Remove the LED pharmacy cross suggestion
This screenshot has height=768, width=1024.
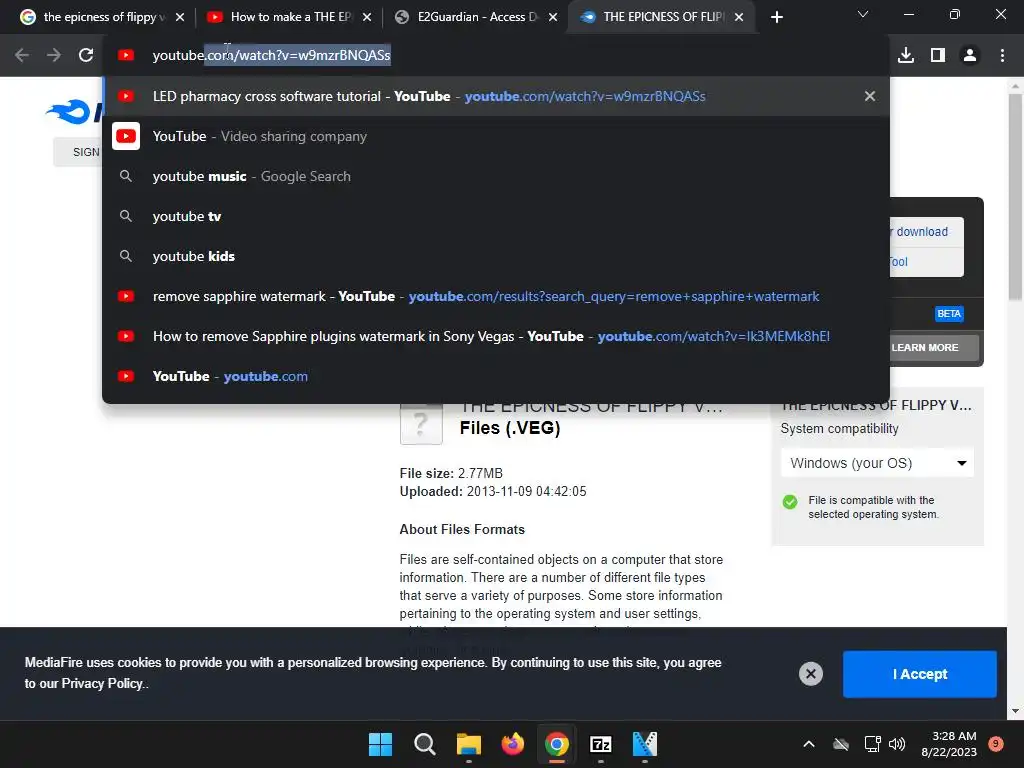(870, 96)
